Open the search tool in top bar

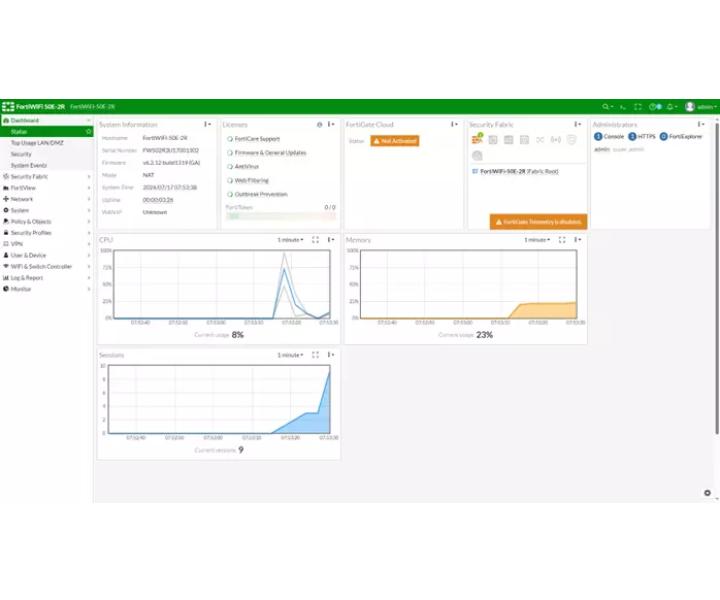tap(607, 107)
